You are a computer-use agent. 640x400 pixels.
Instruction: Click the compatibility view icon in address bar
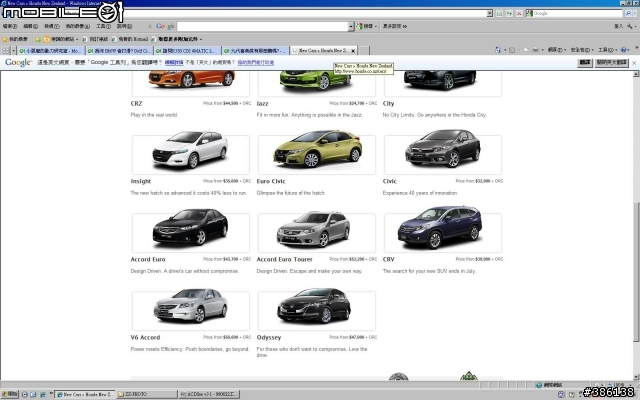pyautogui.click(x=500, y=13)
